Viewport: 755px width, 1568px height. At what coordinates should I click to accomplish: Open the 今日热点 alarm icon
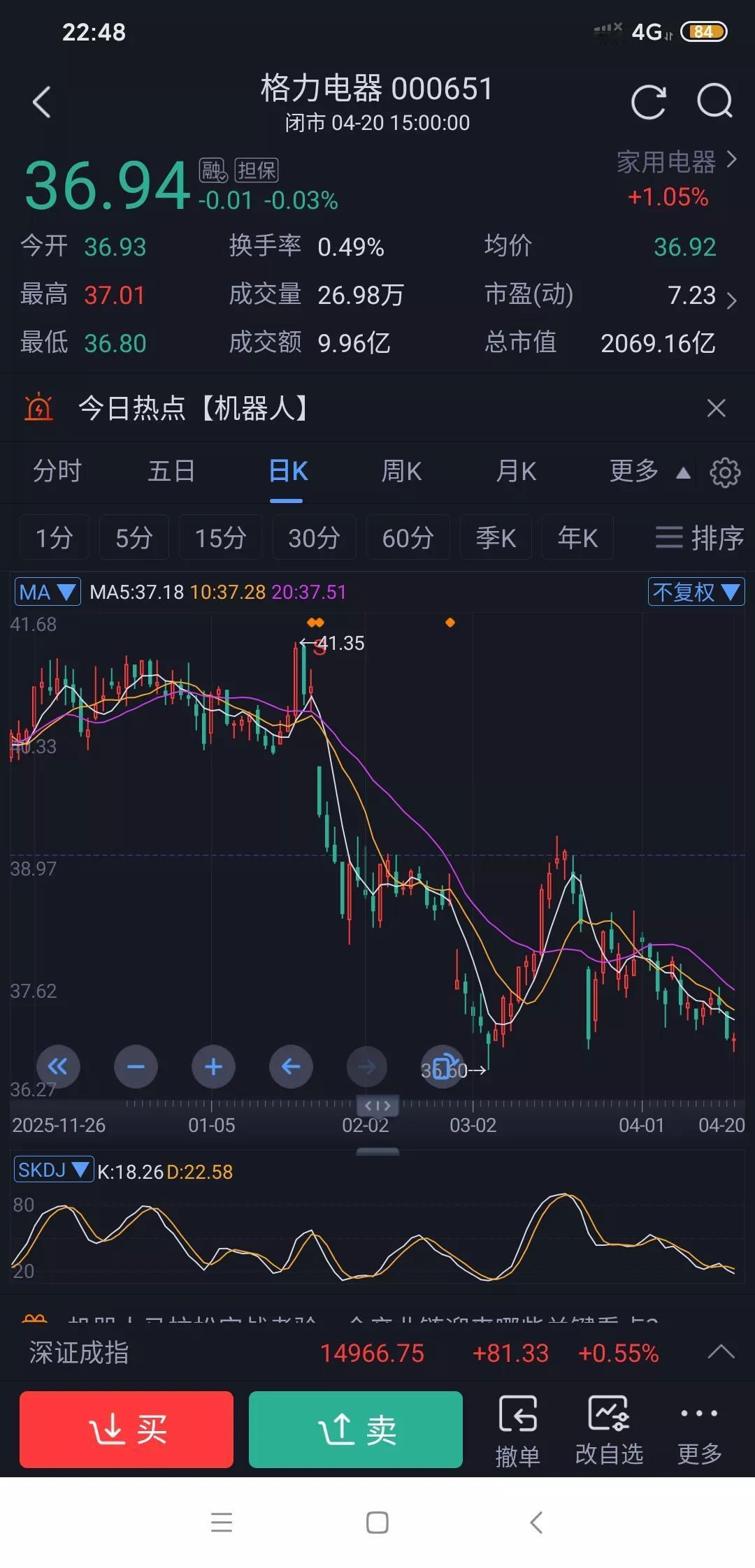point(38,407)
